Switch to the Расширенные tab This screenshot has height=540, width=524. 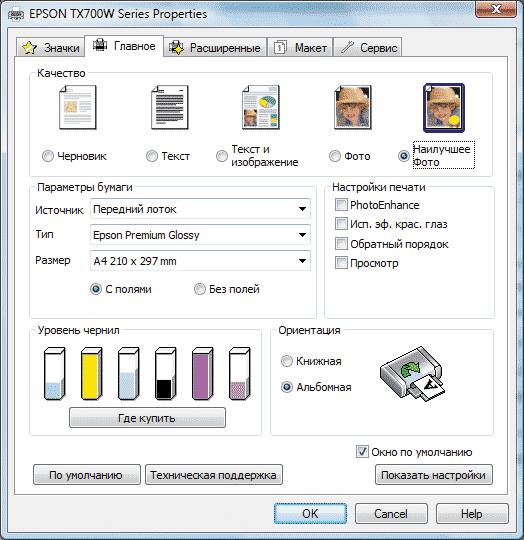point(215,48)
